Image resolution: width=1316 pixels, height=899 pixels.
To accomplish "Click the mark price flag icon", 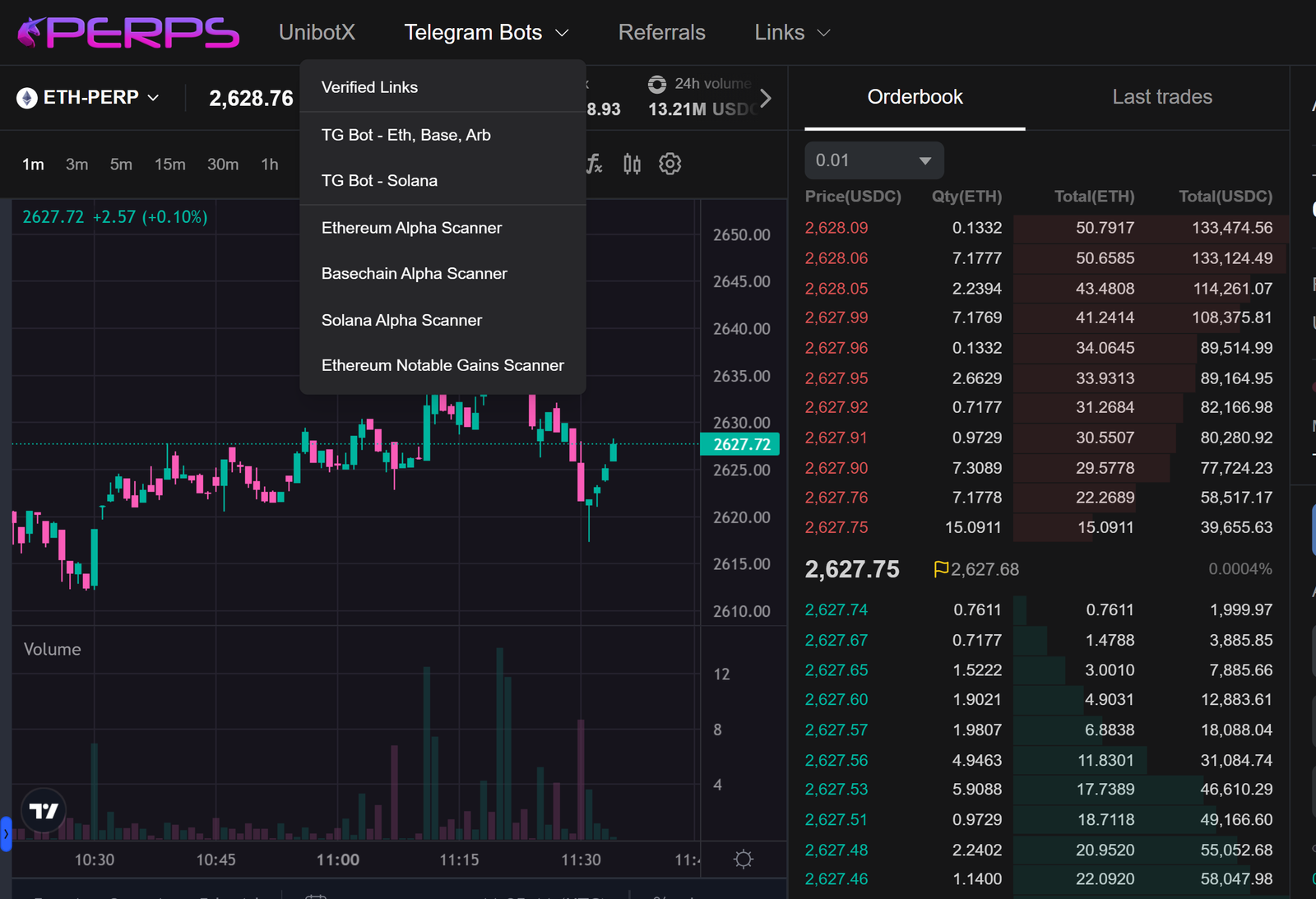I will pos(941,569).
